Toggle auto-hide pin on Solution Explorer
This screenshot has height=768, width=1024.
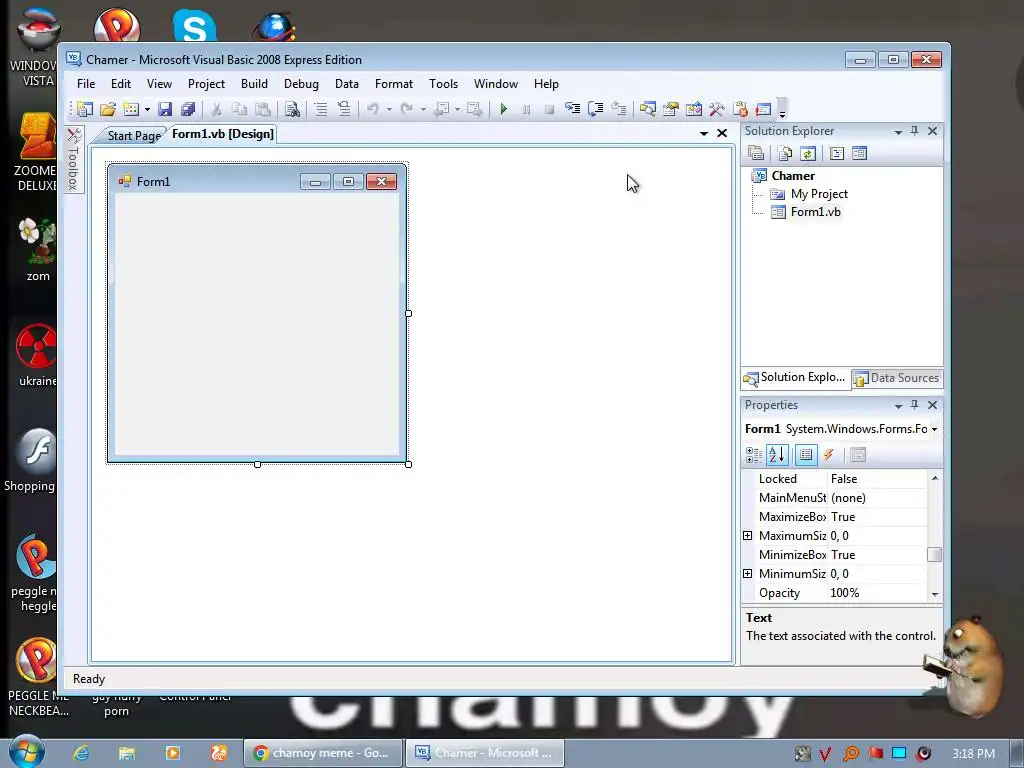point(915,131)
